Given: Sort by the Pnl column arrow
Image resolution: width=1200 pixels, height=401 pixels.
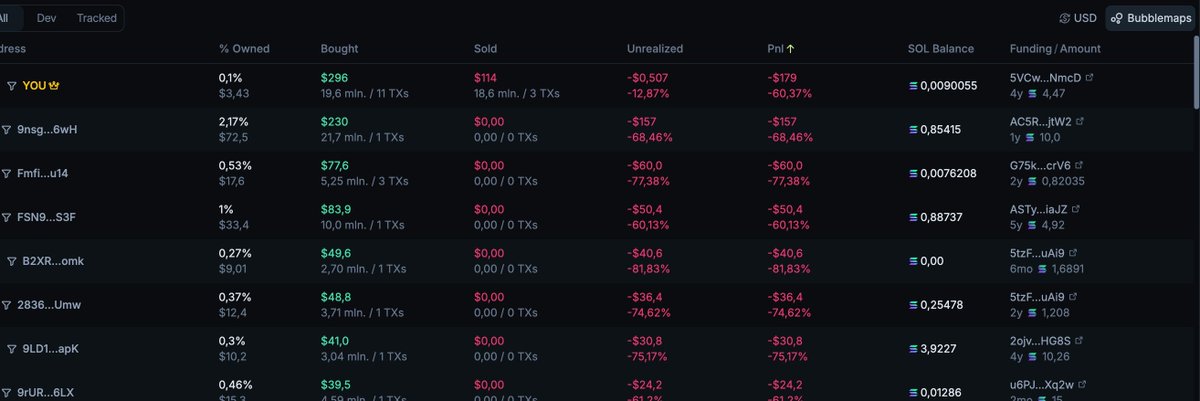Looking at the screenshot, I should click(791, 48).
